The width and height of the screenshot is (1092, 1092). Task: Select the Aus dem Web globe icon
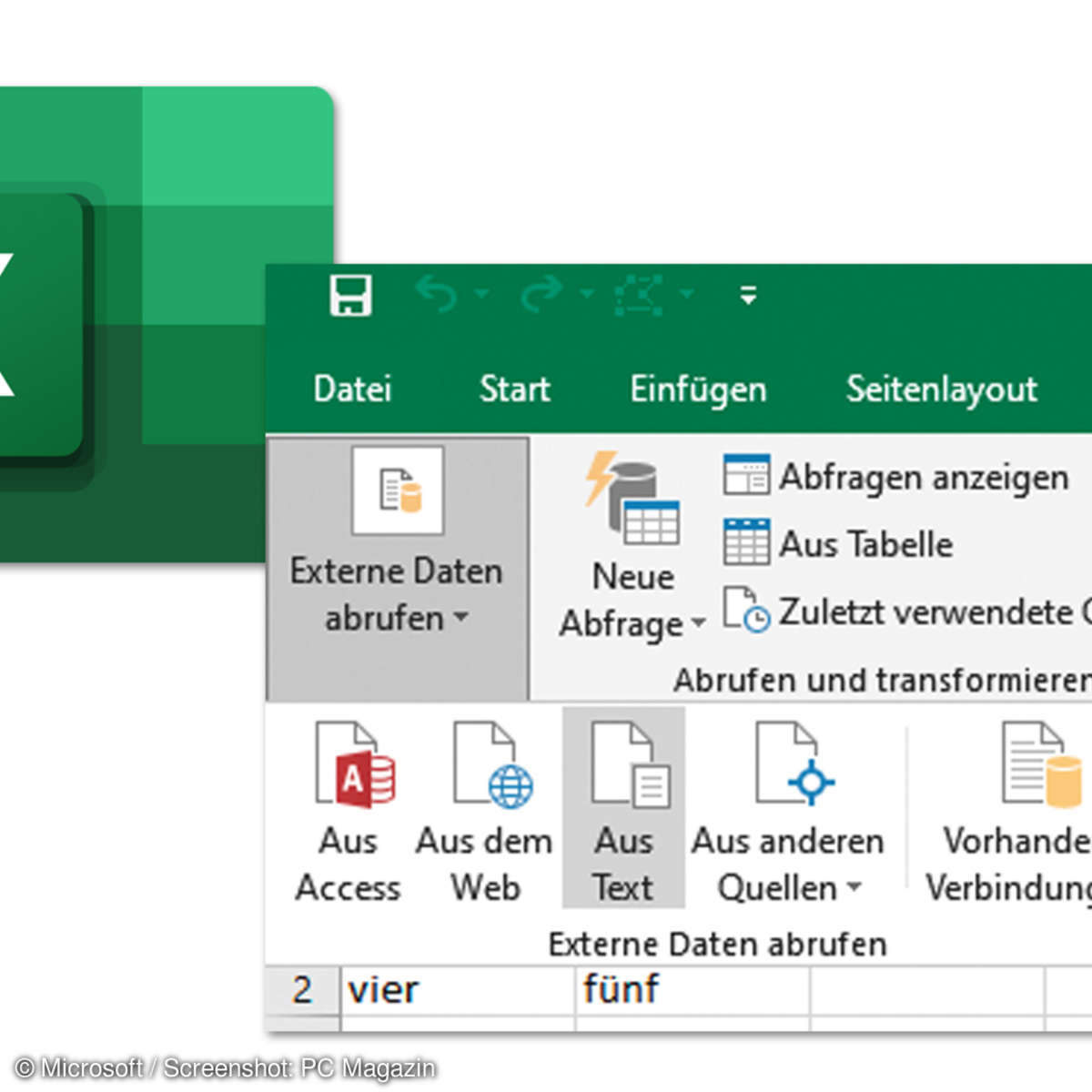click(x=491, y=764)
